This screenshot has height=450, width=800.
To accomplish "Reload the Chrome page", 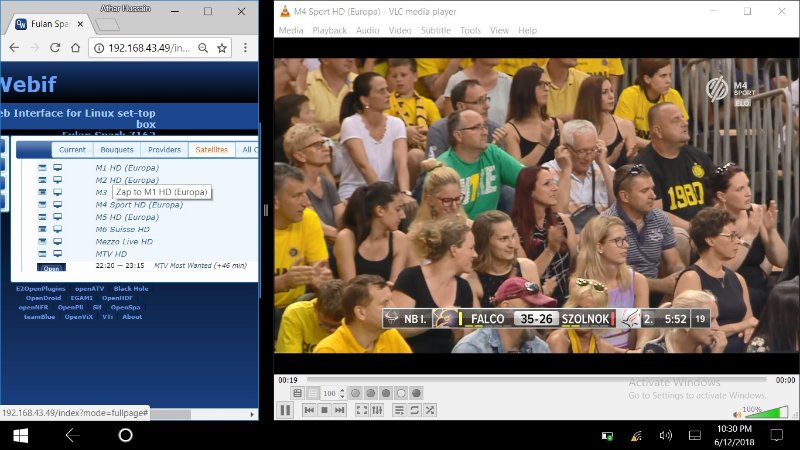I will pos(54,48).
